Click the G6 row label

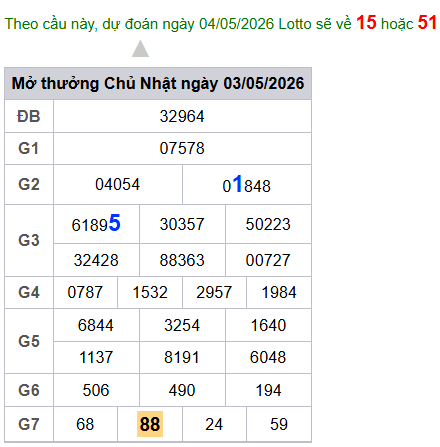(29, 390)
